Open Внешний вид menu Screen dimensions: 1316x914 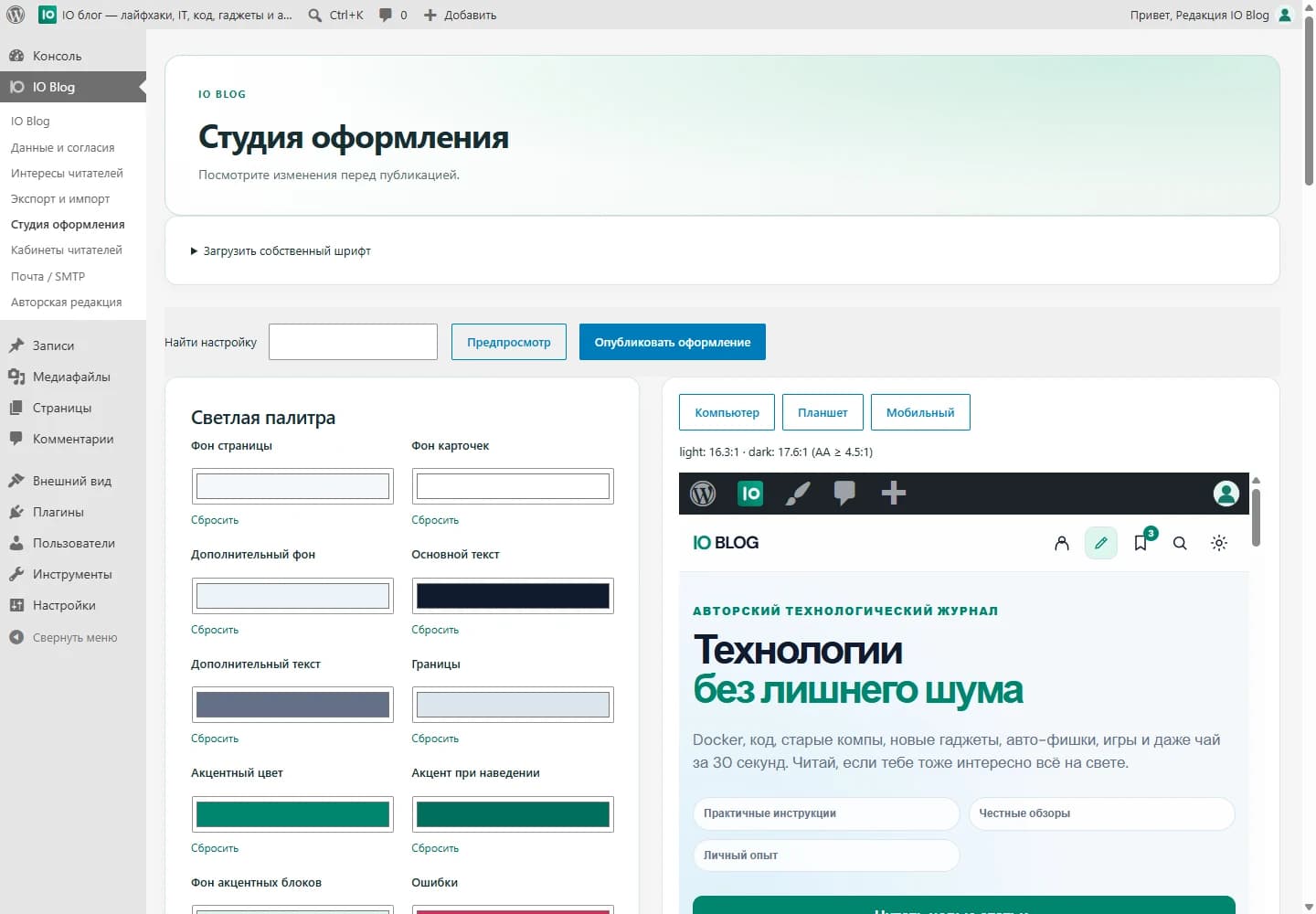(x=73, y=481)
